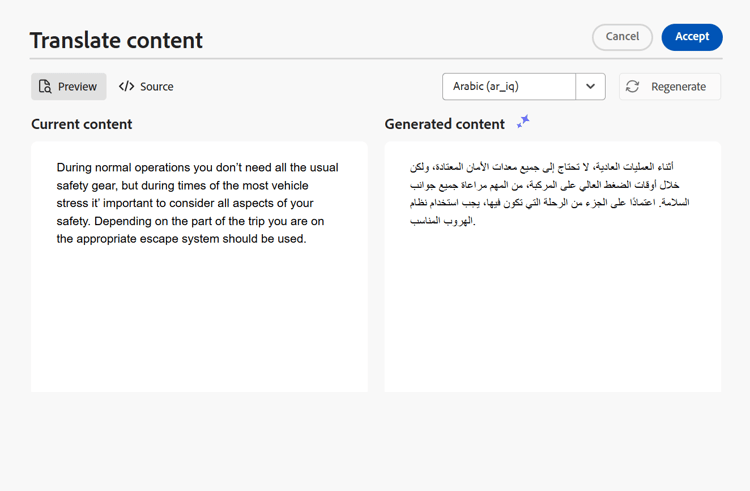Click the Regenerate circular arrows icon
Image resolution: width=750 pixels, height=491 pixels.
tap(632, 87)
